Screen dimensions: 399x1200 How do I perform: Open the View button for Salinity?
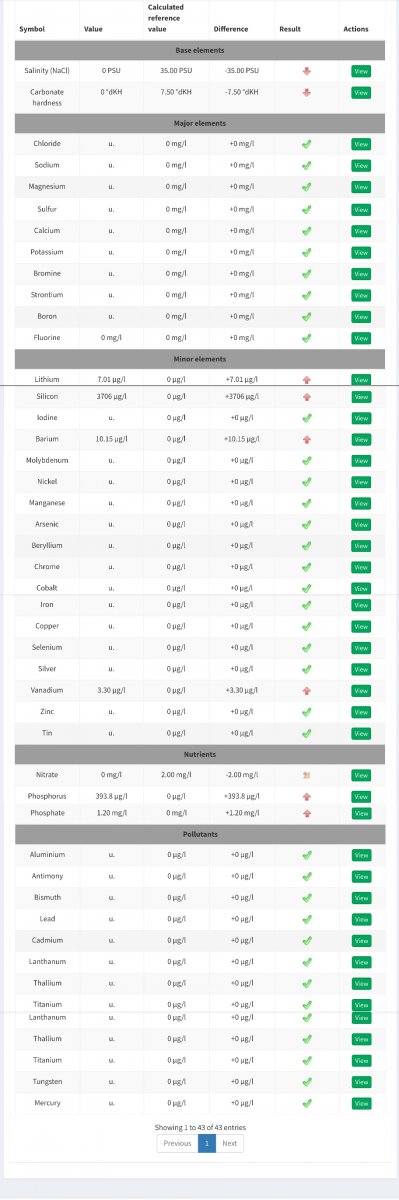[x=361, y=71]
